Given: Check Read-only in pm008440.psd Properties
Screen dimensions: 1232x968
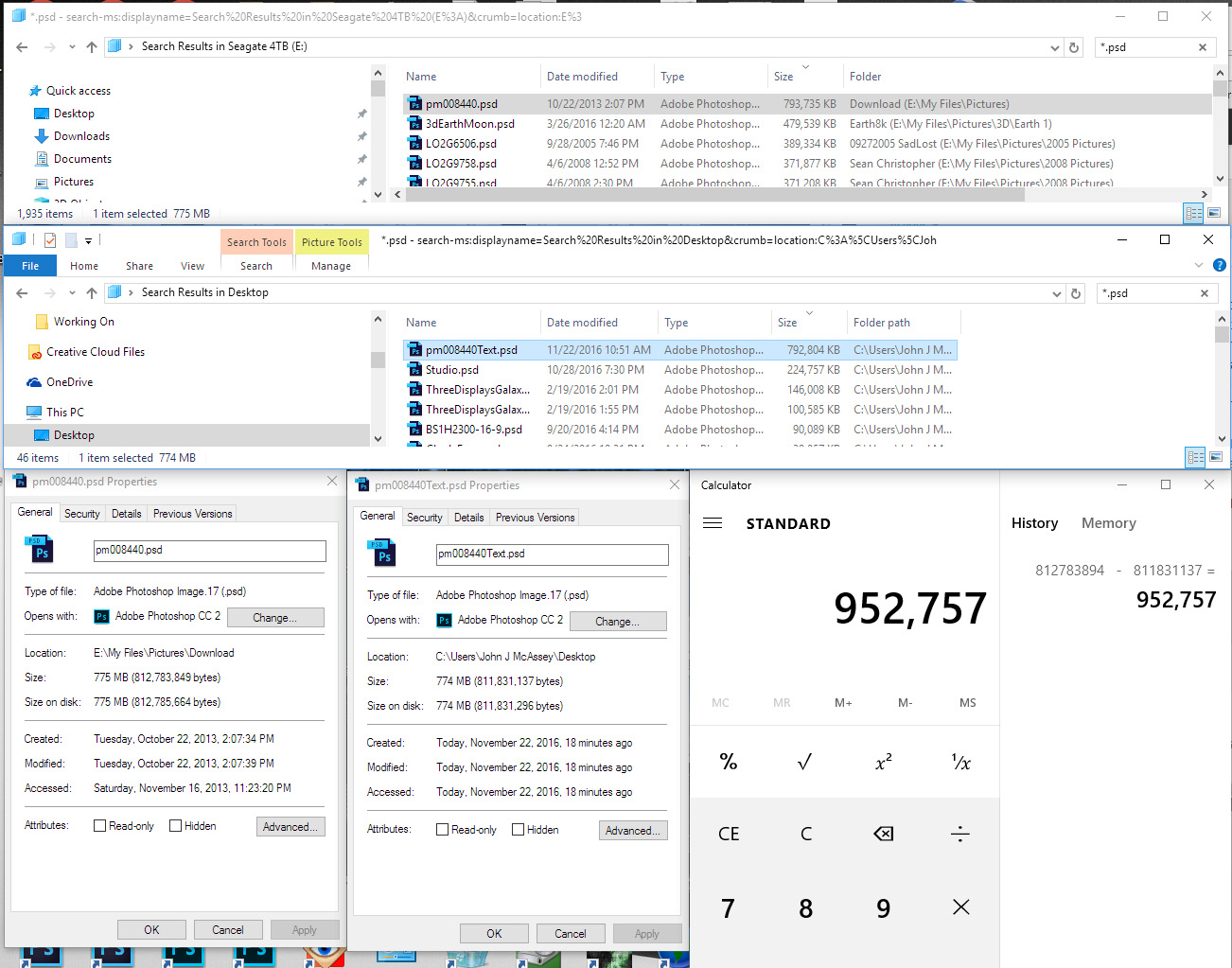Looking at the screenshot, I should tap(99, 826).
